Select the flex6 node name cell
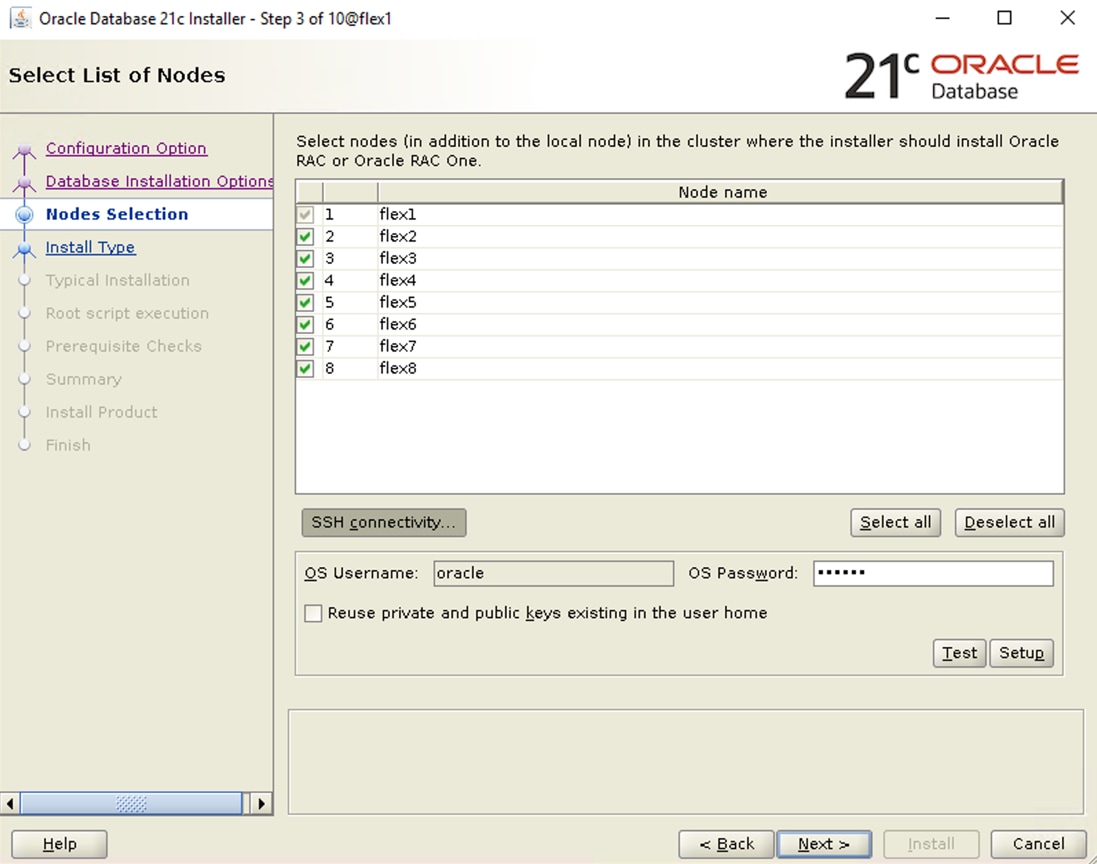The width and height of the screenshot is (1097, 864). [721, 325]
